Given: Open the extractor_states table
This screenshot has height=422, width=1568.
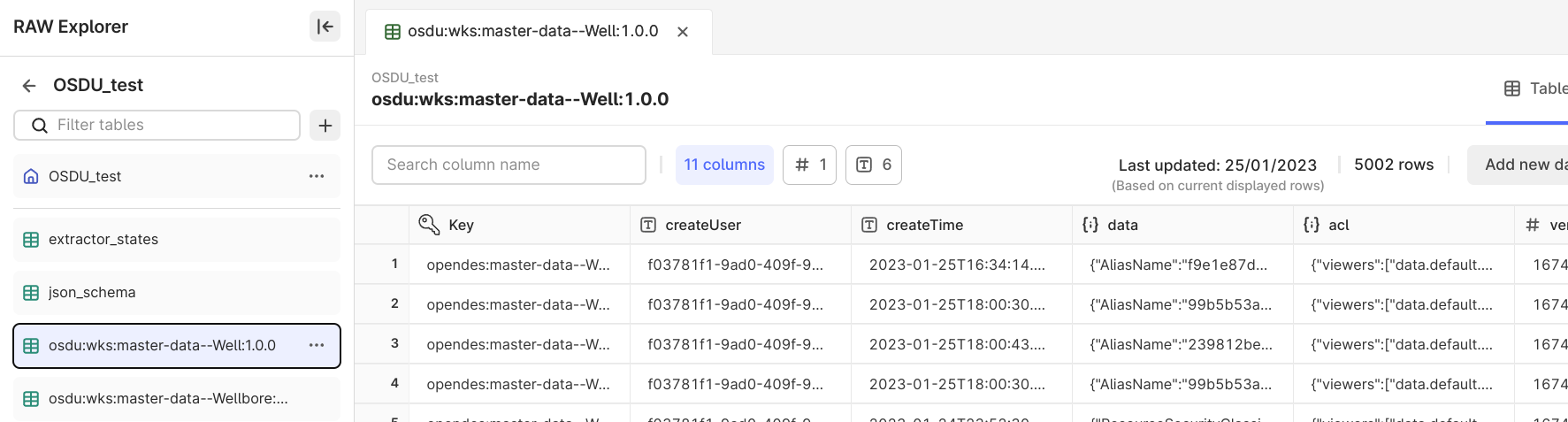Looking at the screenshot, I should click(177, 240).
